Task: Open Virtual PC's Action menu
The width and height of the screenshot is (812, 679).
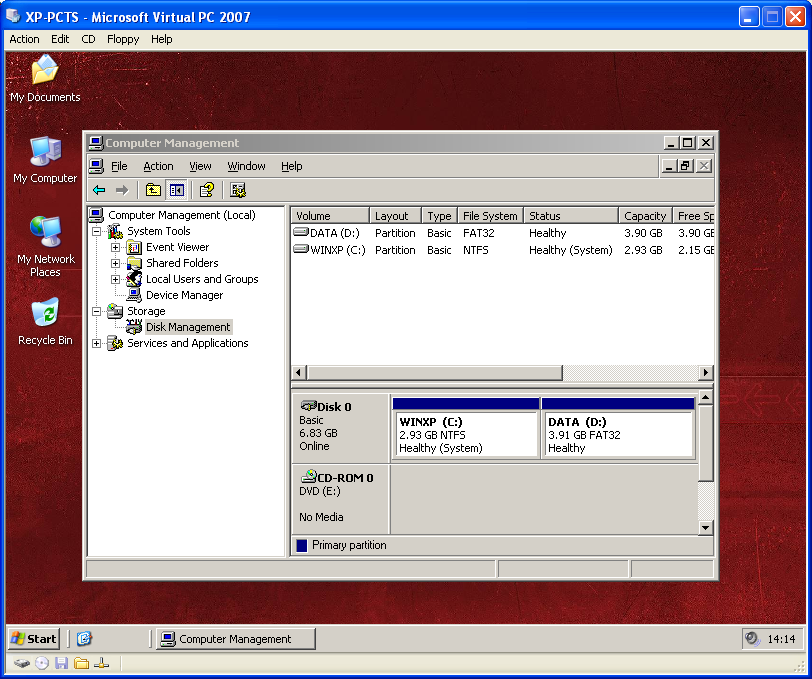Action: click(24, 39)
